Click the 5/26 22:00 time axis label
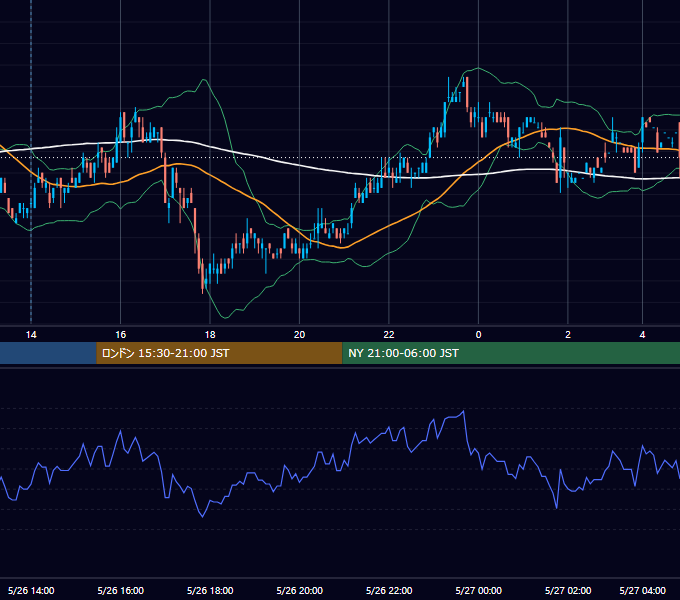This screenshot has width=680, height=600. 389,590
